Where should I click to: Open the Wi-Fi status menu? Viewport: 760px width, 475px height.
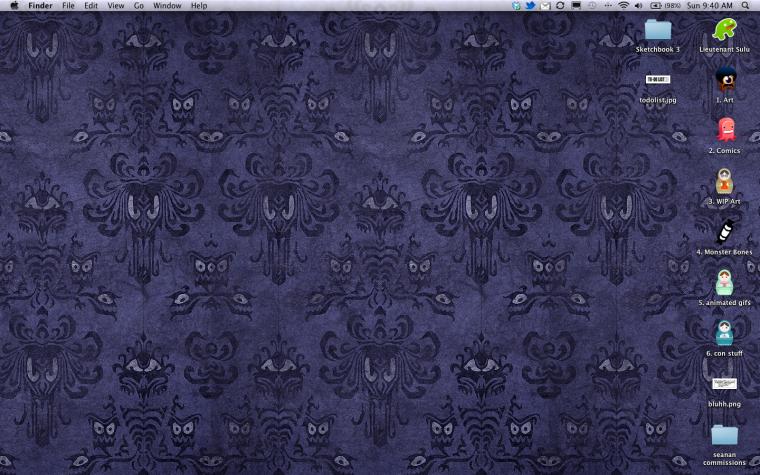coord(624,5)
